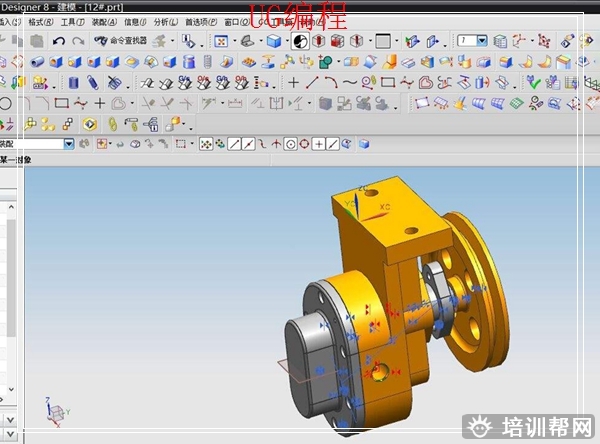Screen dimensions: 600x444
Task: Open the 首选项 (Preferences) menu
Action: pyautogui.click(x=199, y=21)
